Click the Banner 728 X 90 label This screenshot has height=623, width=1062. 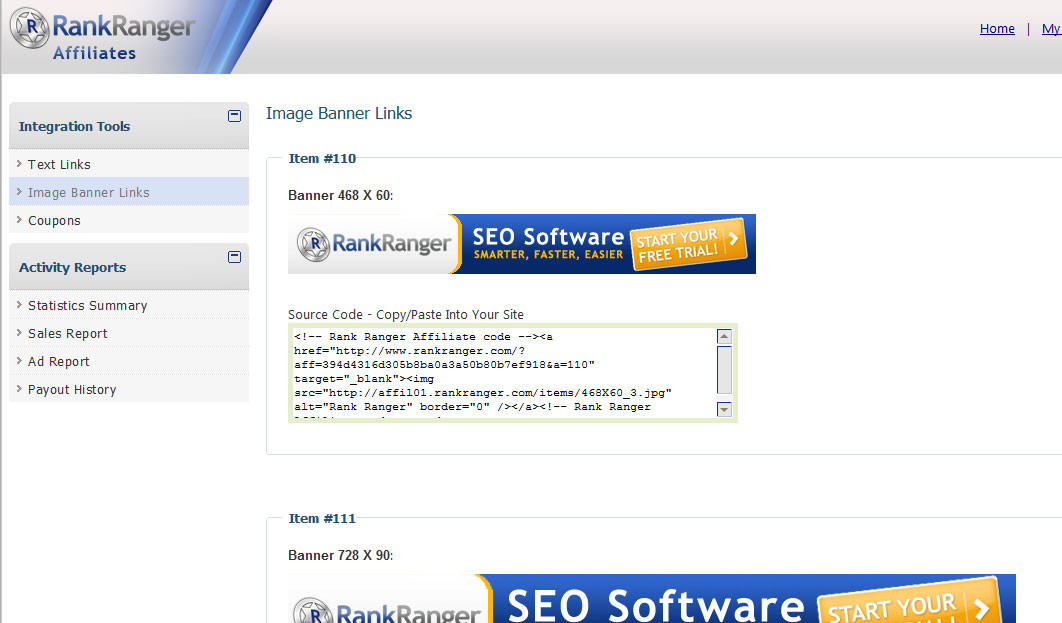click(x=341, y=556)
